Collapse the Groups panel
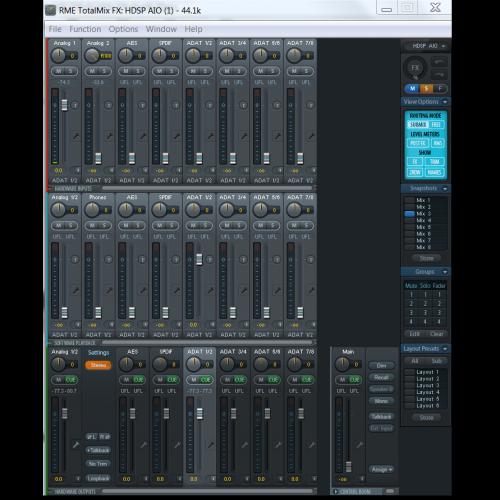Screen dimensions: 500x500 pos(445,272)
